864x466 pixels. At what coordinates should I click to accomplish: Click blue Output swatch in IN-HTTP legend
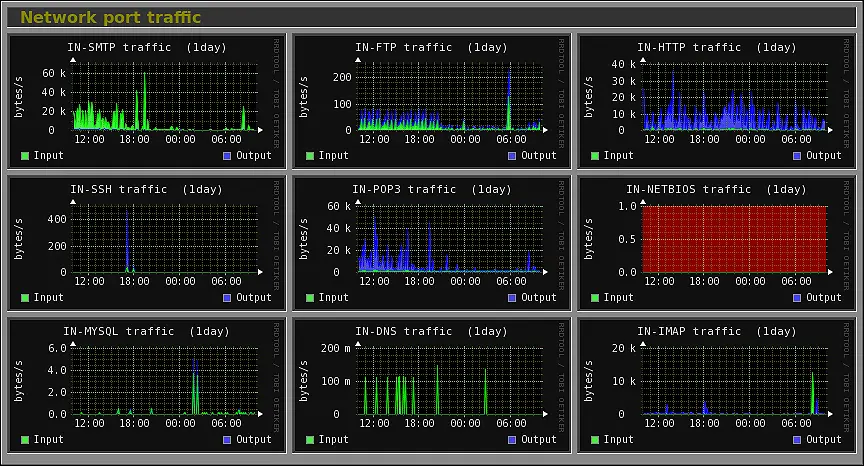coord(797,156)
